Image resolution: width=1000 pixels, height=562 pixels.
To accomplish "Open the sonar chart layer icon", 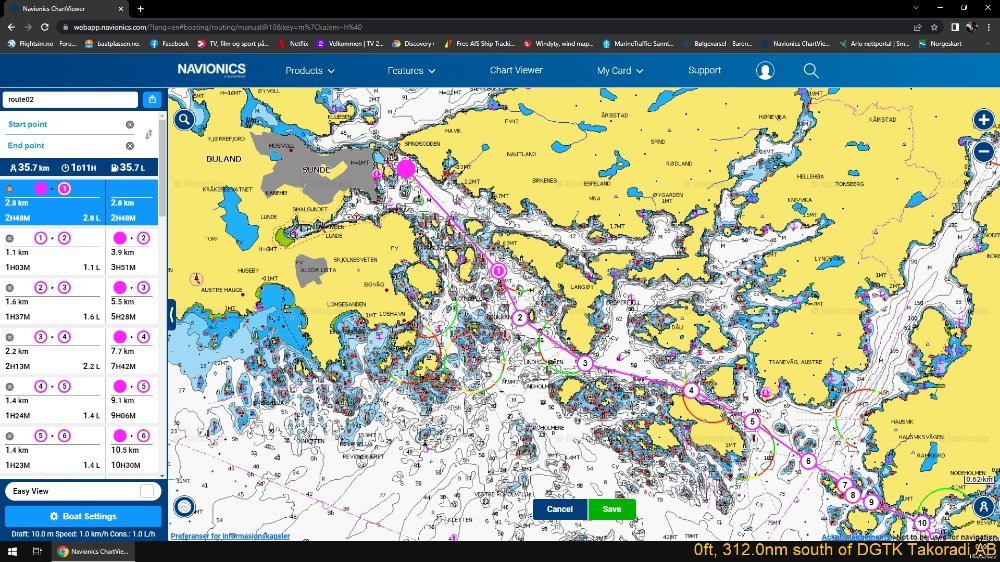I will [x=184, y=507].
